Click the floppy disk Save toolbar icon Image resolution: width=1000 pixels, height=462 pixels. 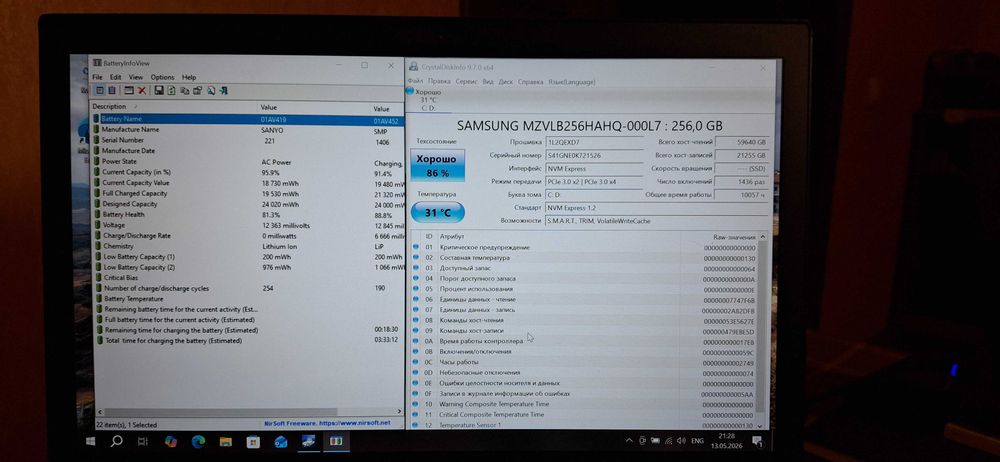coord(159,91)
